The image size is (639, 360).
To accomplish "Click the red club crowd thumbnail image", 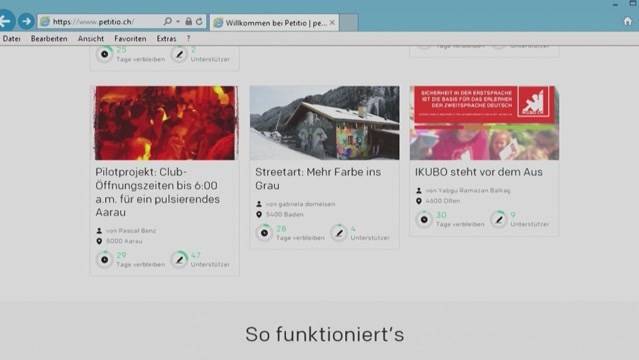I will point(165,123).
